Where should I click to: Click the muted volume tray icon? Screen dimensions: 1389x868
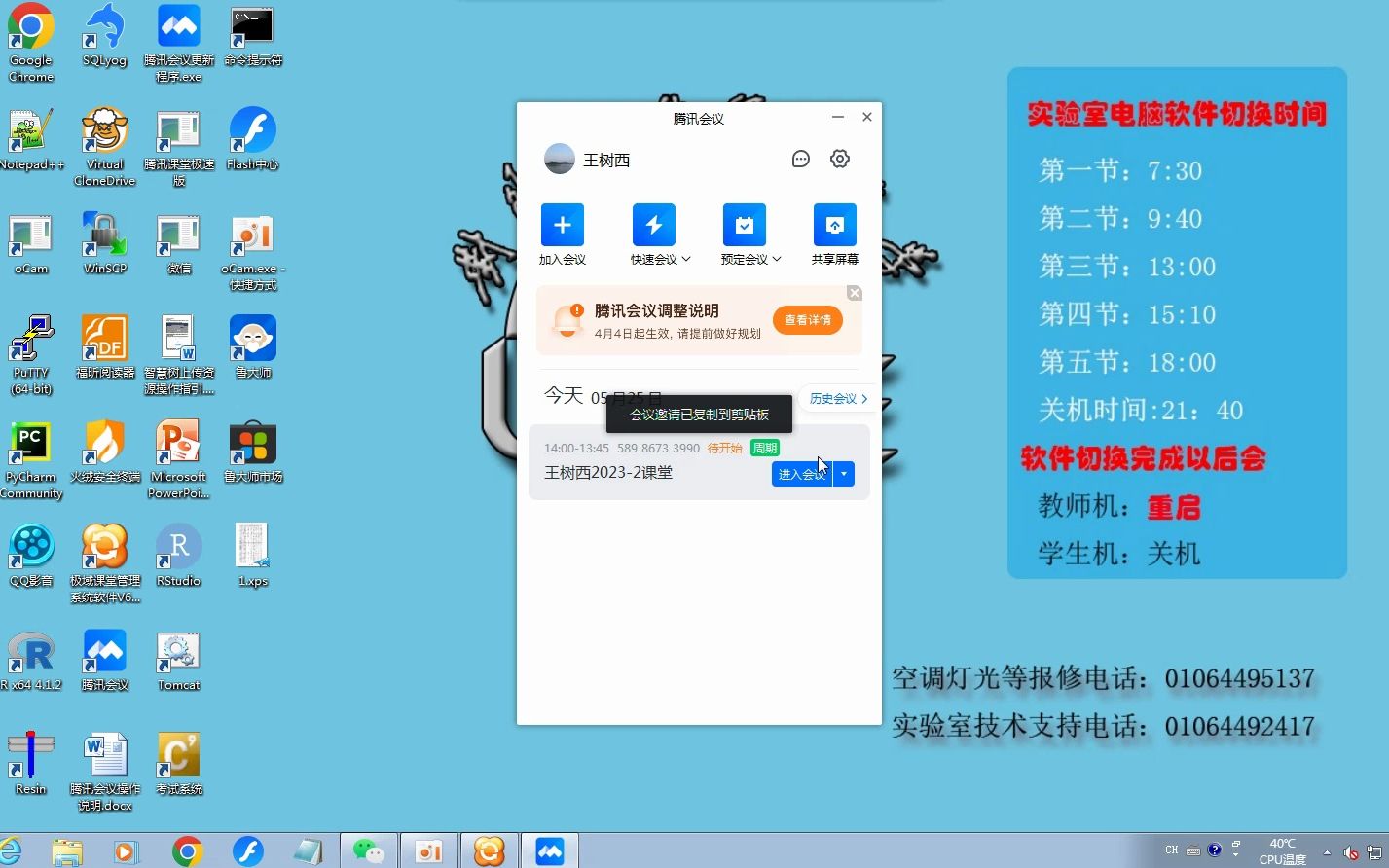(x=1351, y=852)
